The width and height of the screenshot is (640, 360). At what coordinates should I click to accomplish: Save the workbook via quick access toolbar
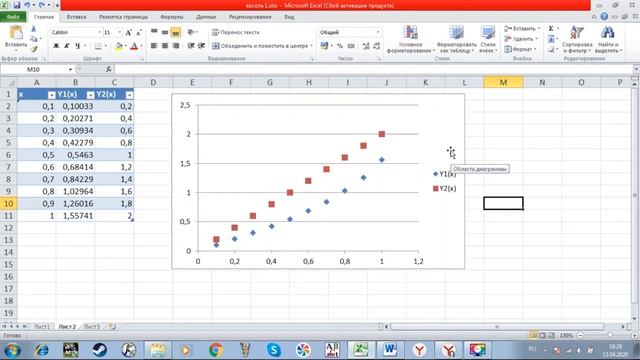click(x=17, y=5)
